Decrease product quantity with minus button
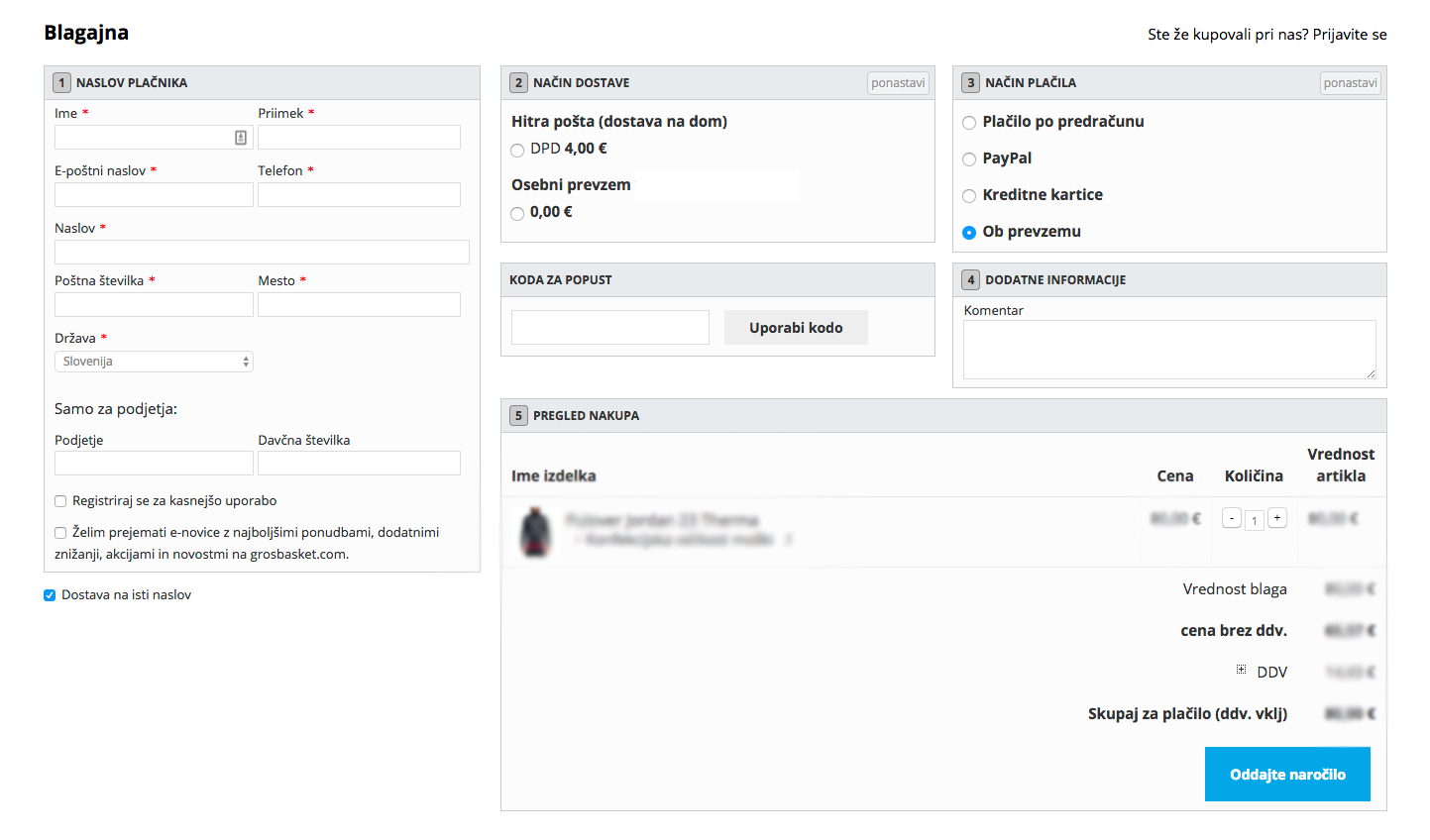 1232,518
